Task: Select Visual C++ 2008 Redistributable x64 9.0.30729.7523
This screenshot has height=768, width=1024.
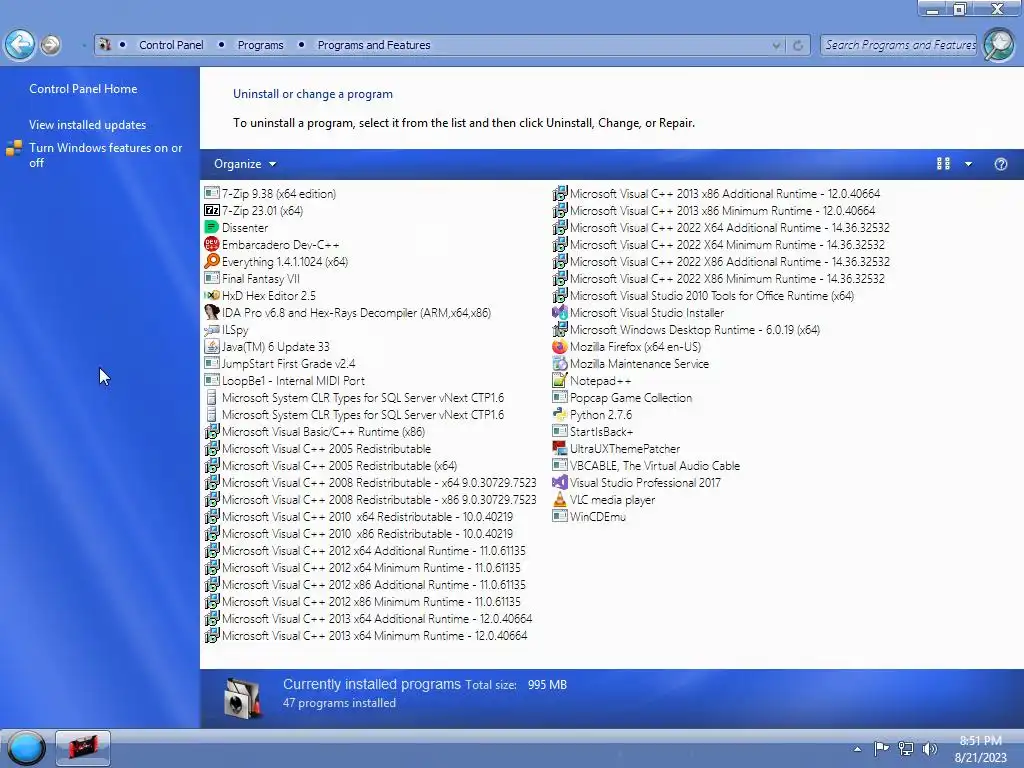Action: pyautogui.click(x=370, y=482)
